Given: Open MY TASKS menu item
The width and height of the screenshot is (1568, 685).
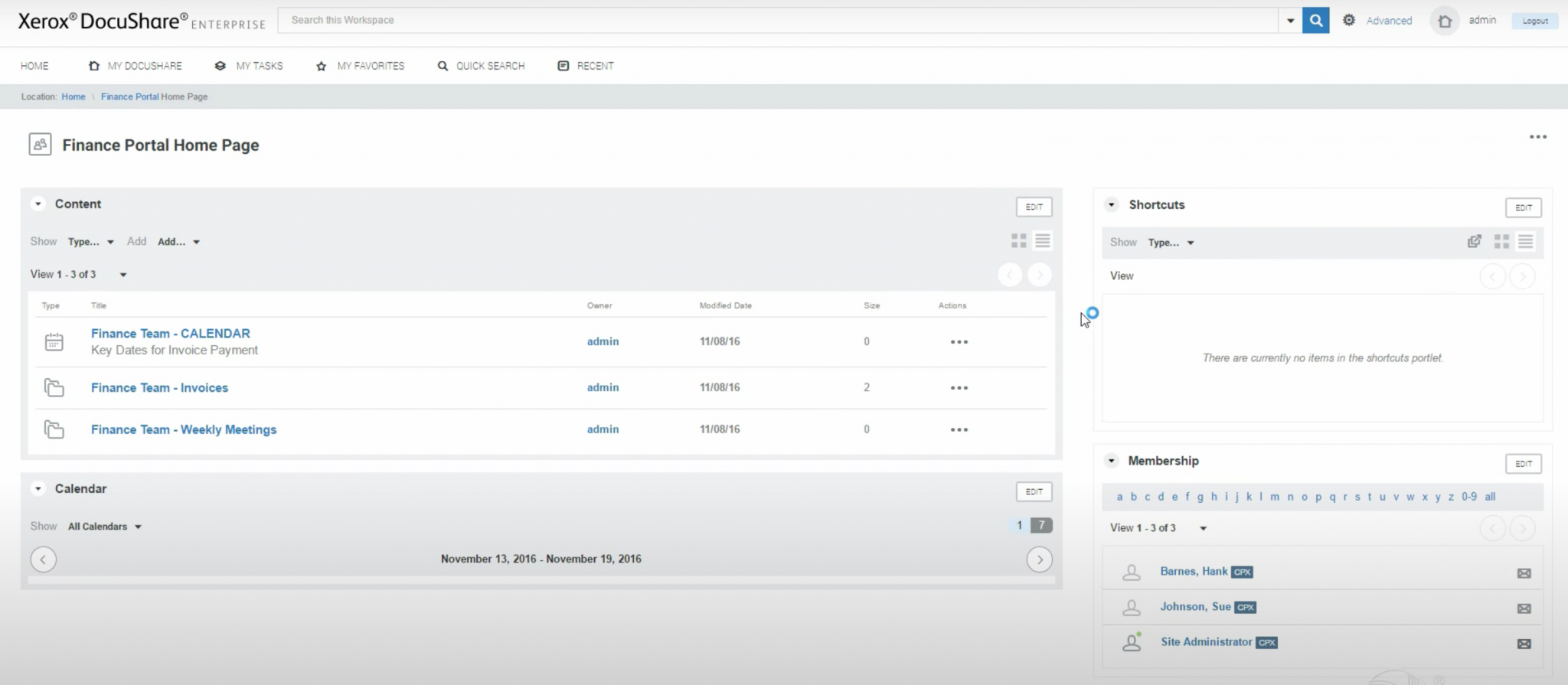Looking at the screenshot, I should (x=250, y=66).
